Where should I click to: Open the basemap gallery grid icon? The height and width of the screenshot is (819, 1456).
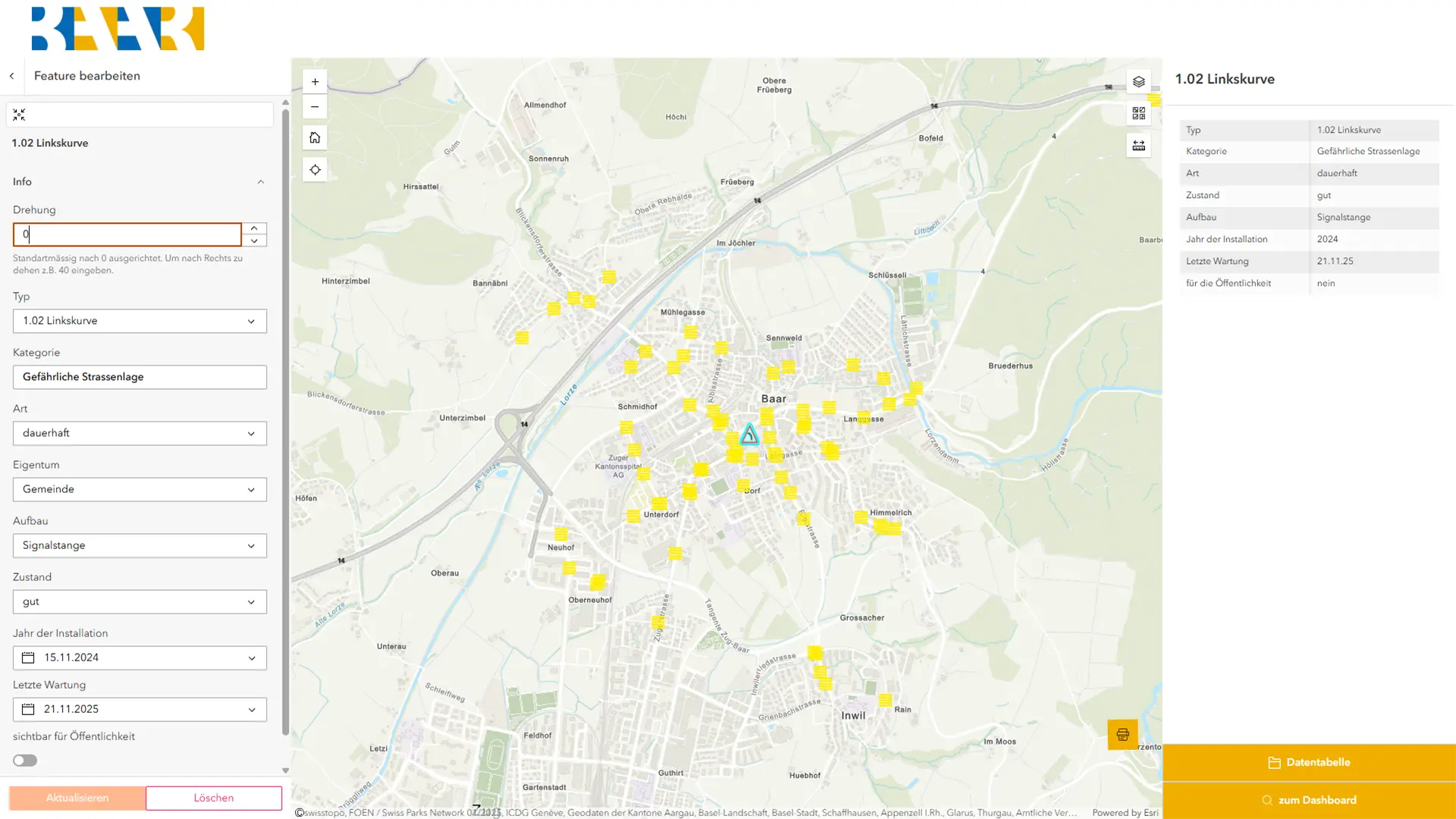(x=1138, y=113)
